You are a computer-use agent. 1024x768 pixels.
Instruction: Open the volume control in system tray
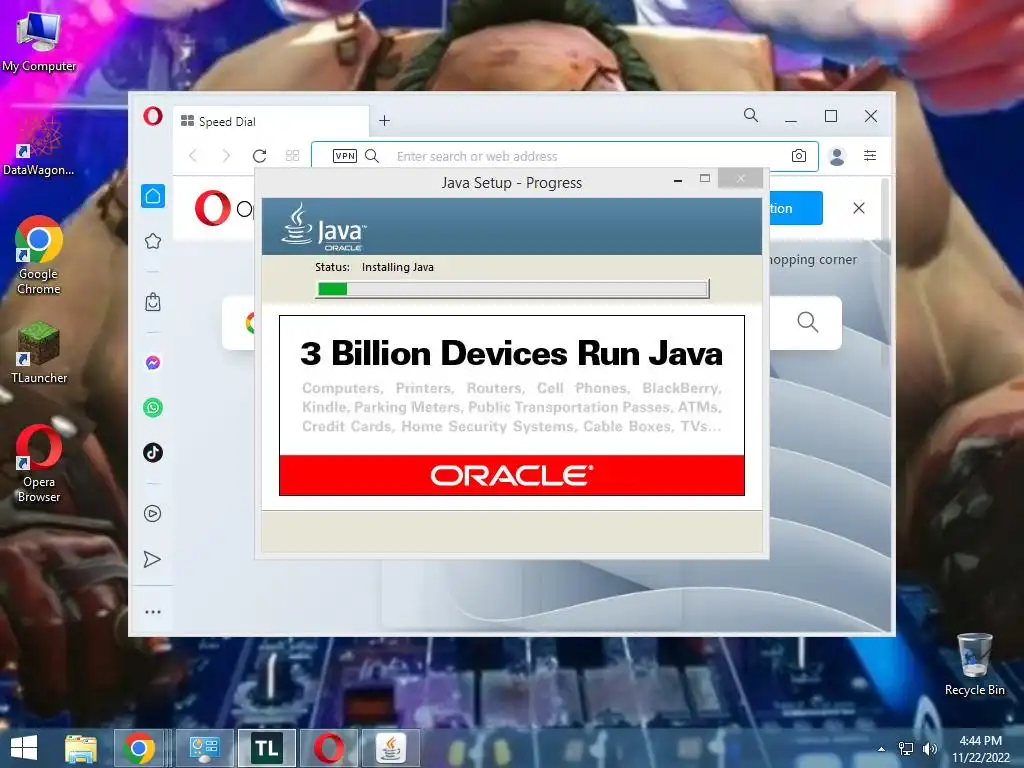pyautogui.click(x=929, y=749)
